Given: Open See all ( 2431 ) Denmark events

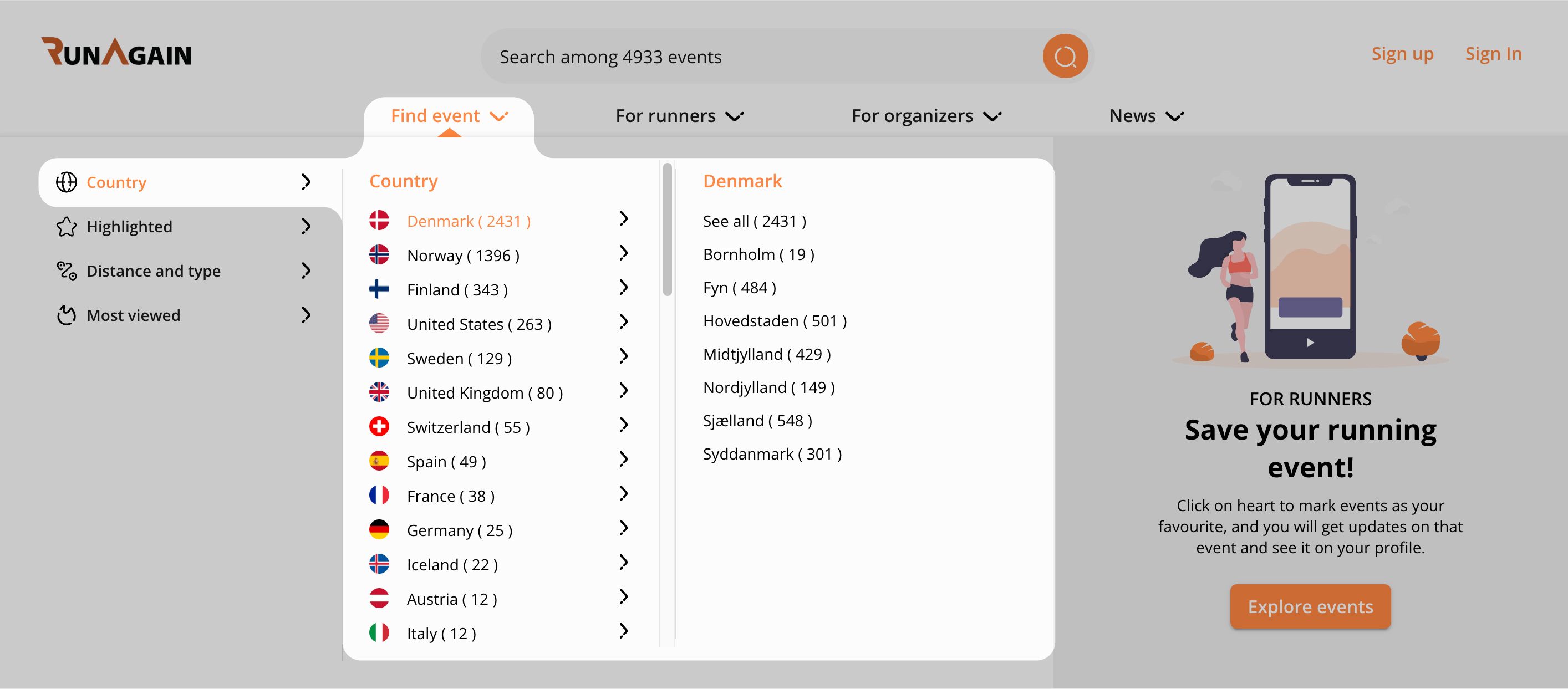Looking at the screenshot, I should (x=754, y=221).
